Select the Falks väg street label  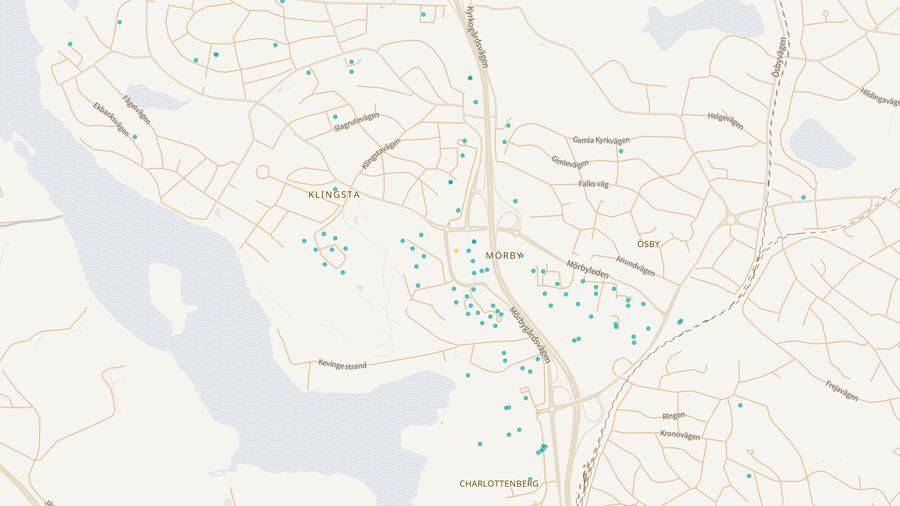tap(593, 184)
